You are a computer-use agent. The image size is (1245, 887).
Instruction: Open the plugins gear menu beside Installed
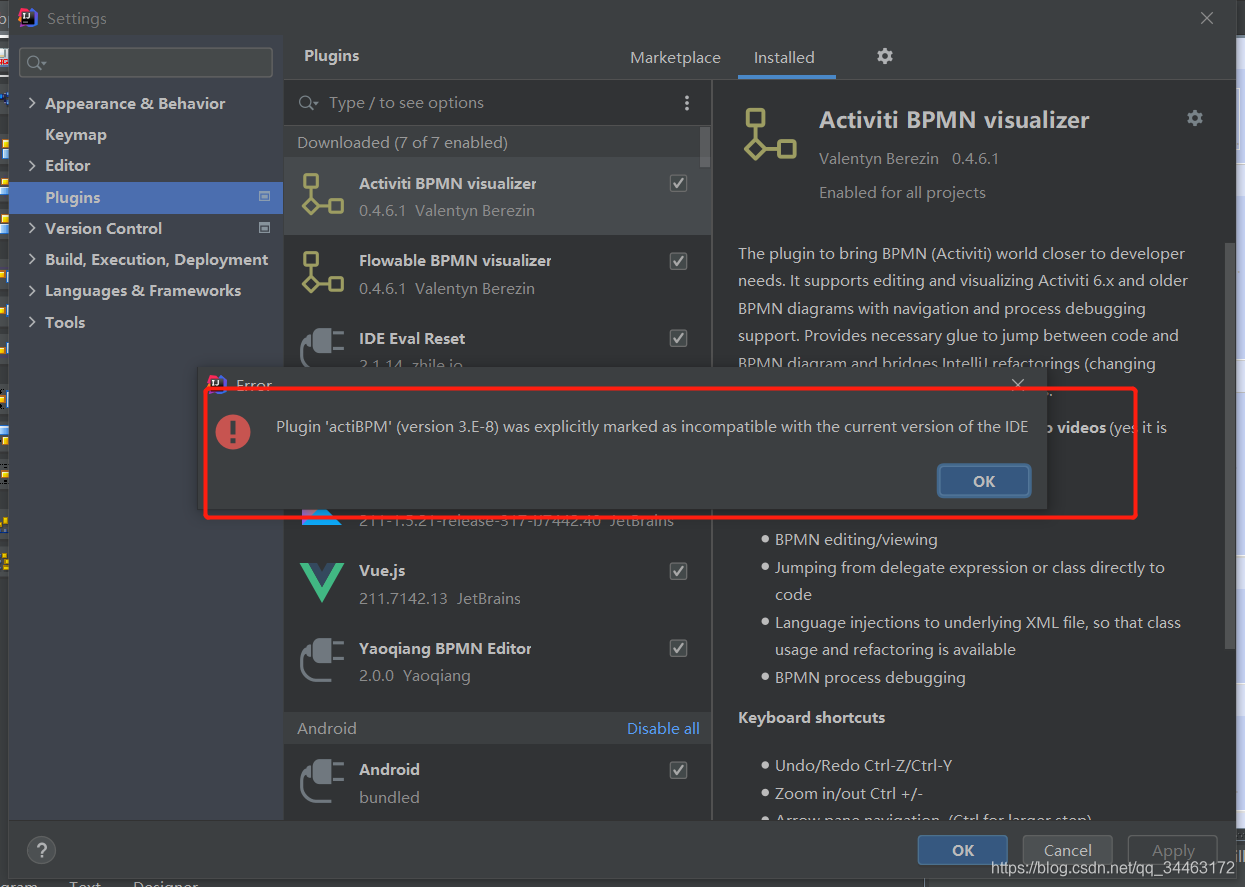(x=885, y=56)
